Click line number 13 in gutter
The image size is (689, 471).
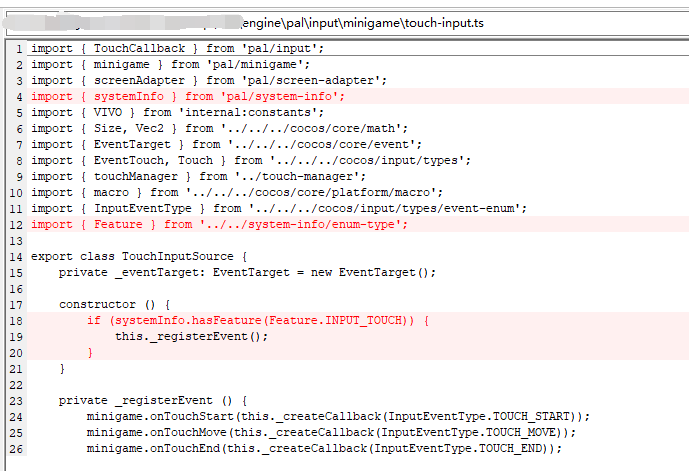click(16, 241)
